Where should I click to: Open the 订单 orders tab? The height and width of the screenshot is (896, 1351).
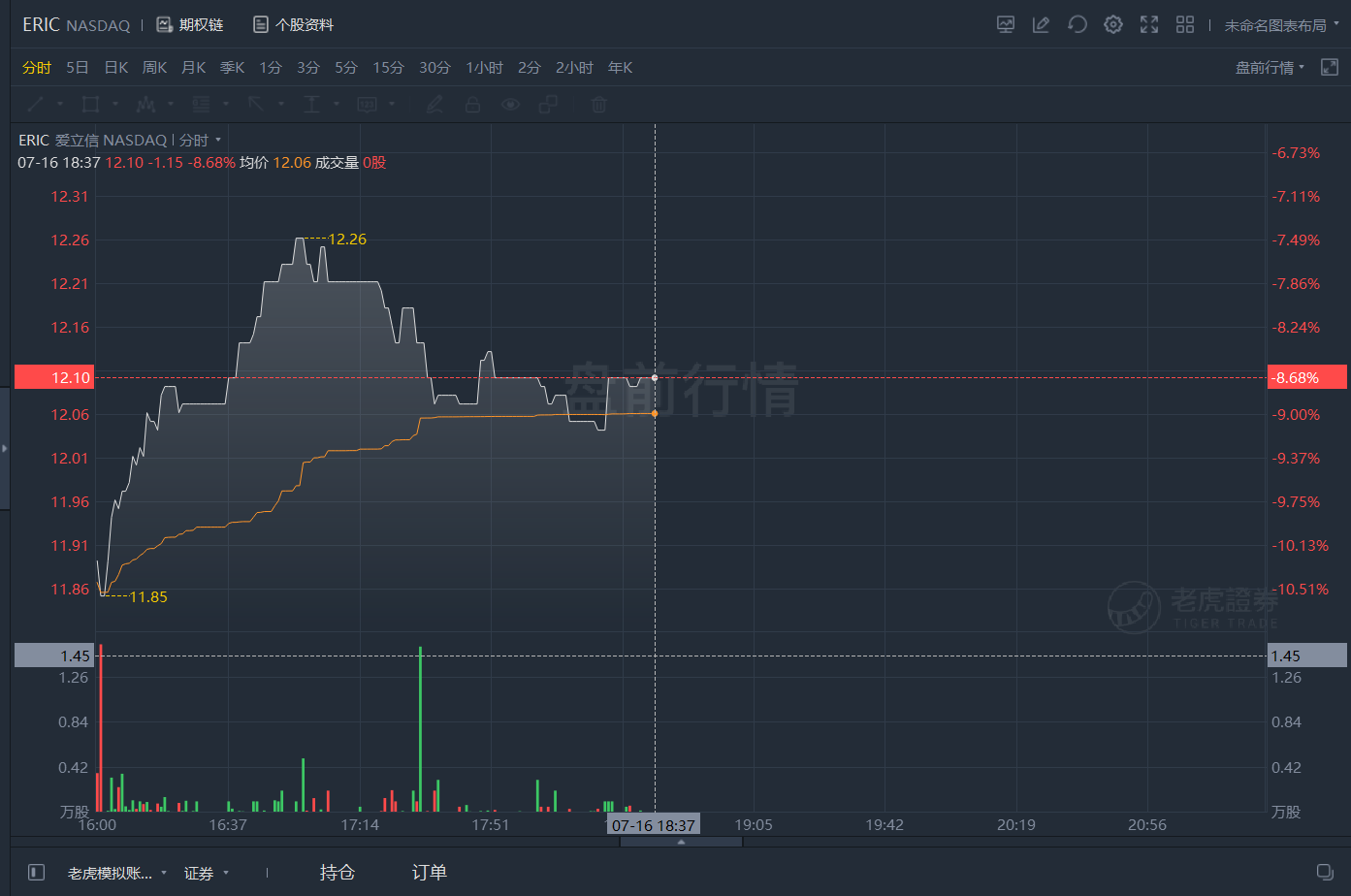(x=429, y=873)
